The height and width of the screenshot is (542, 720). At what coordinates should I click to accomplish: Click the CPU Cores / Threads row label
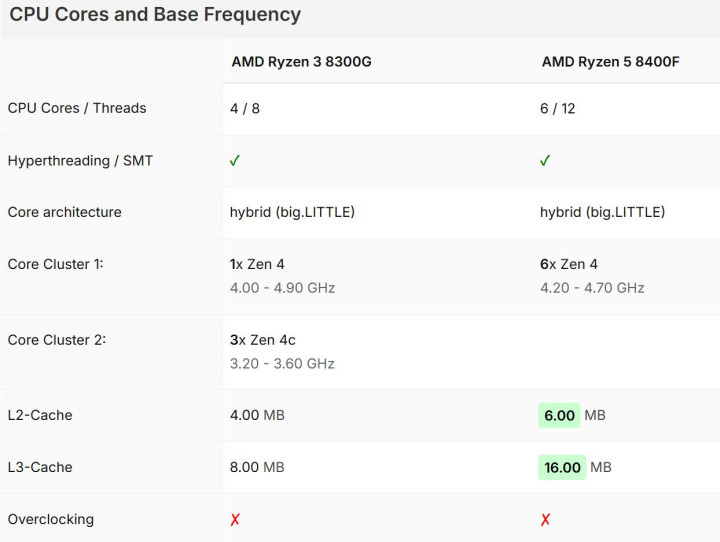coord(77,108)
